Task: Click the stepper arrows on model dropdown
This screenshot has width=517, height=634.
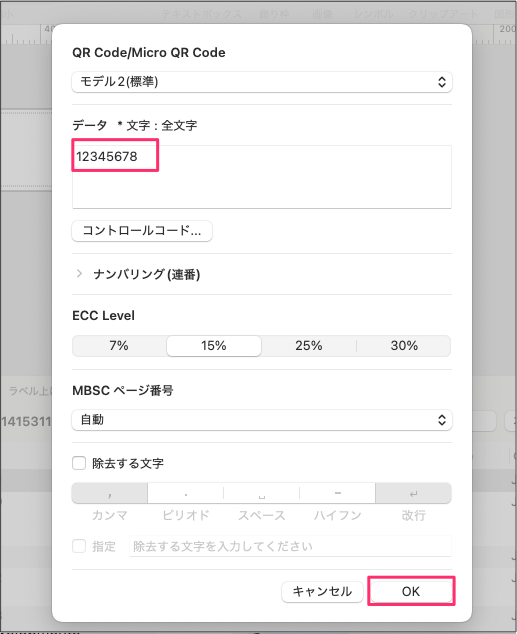Action: coord(442,82)
